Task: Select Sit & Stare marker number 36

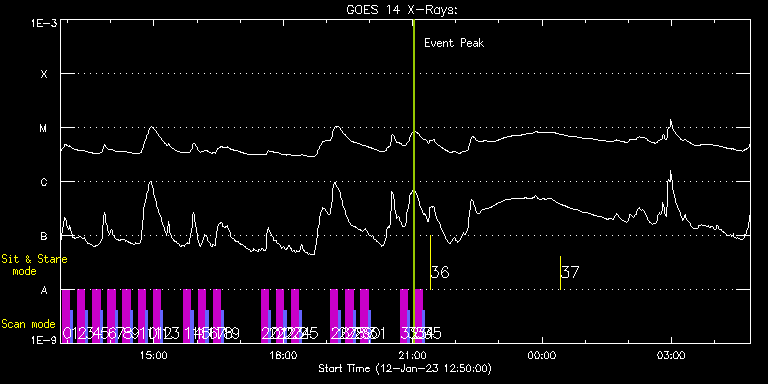Action: (x=440, y=272)
